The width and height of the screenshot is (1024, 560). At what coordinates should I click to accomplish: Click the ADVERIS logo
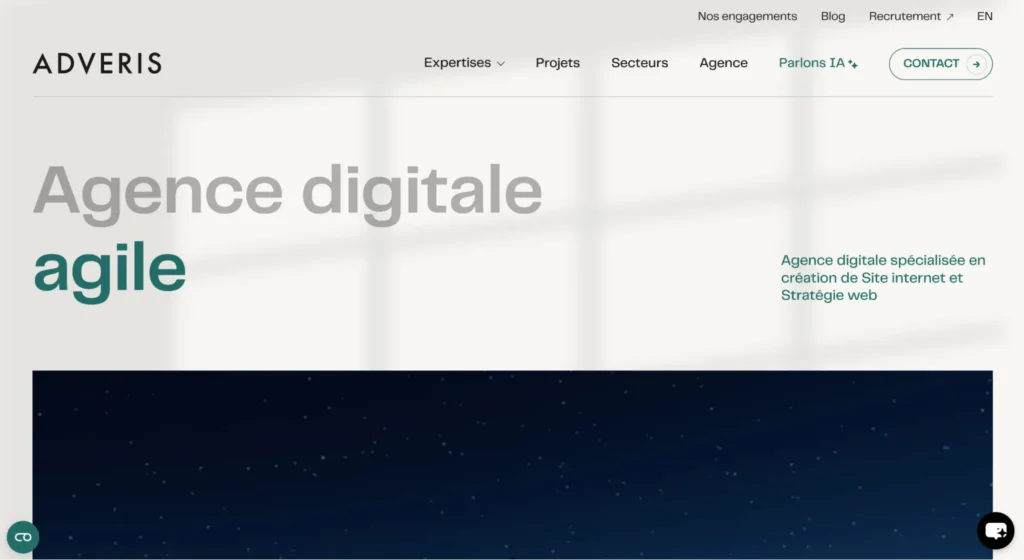click(97, 63)
